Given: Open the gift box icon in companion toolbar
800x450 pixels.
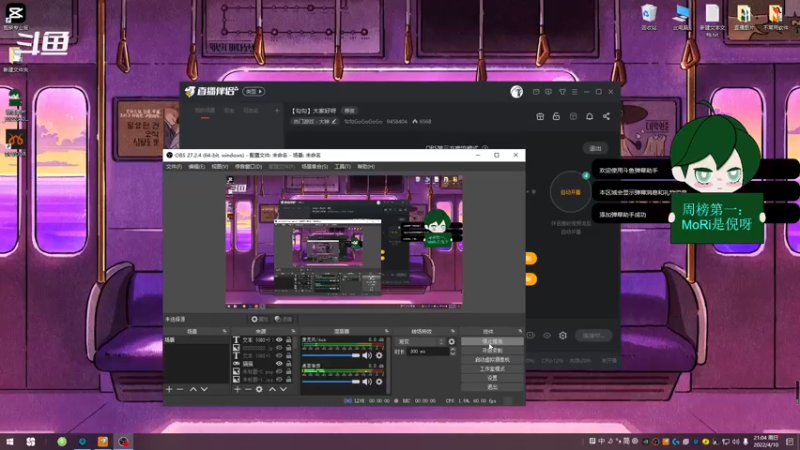Looking at the screenshot, I should 540,116.
